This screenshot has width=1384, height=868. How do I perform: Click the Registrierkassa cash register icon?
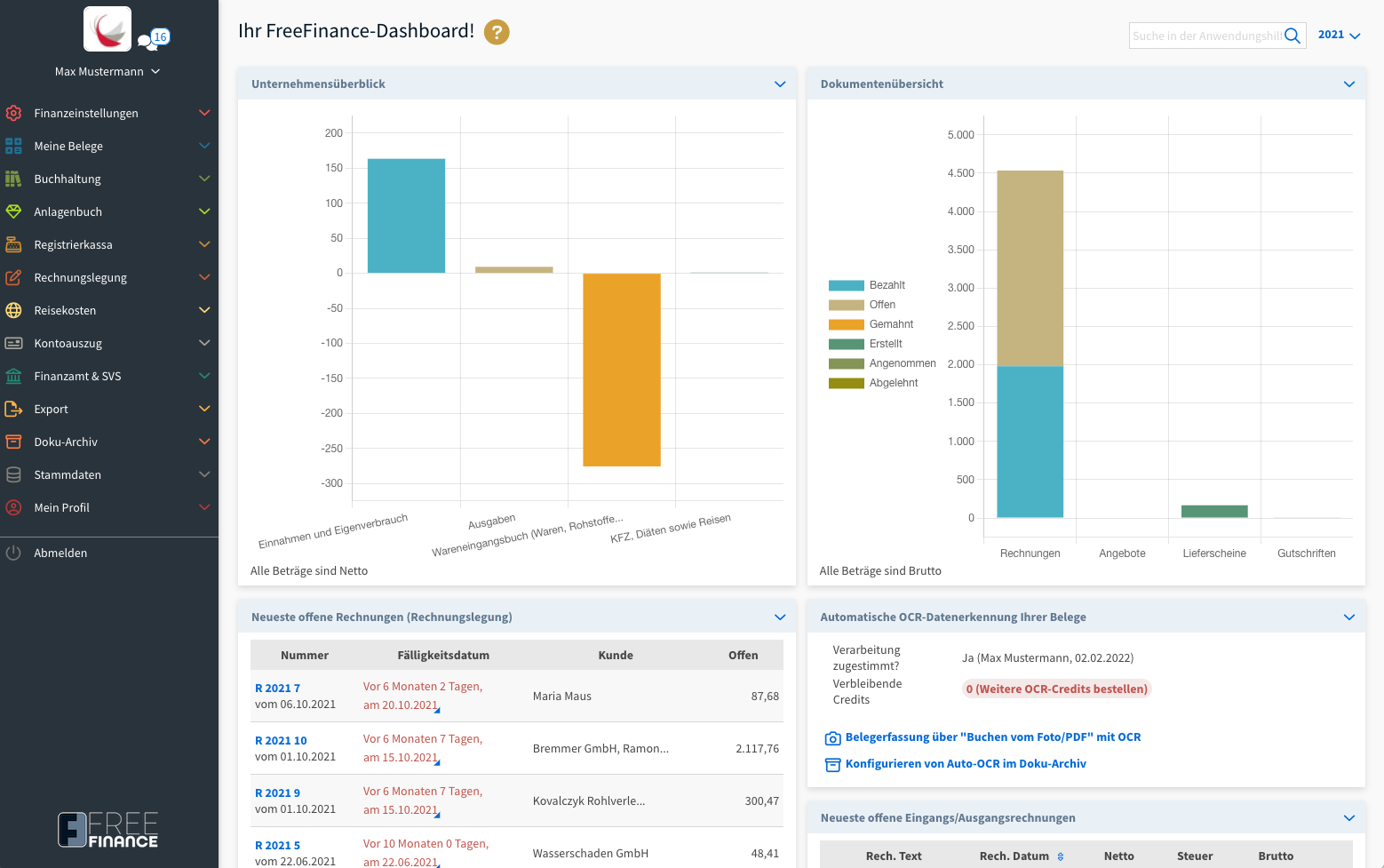(x=13, y=244)
